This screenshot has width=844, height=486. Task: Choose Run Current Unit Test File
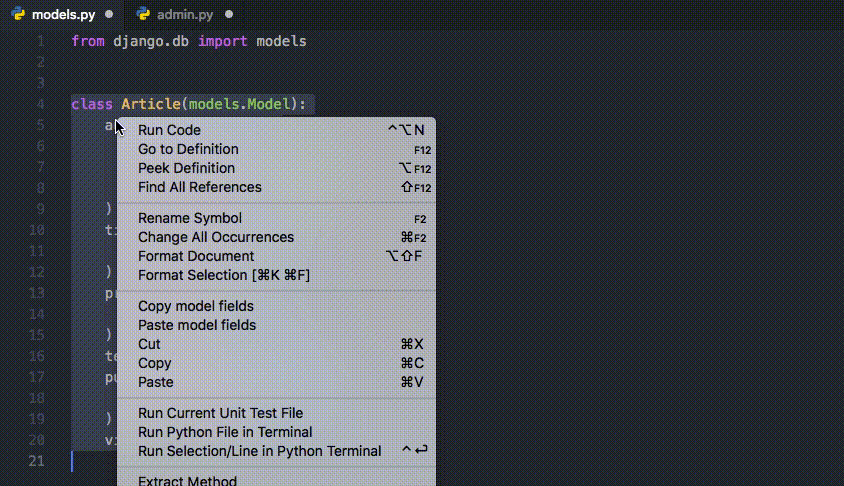276,413
